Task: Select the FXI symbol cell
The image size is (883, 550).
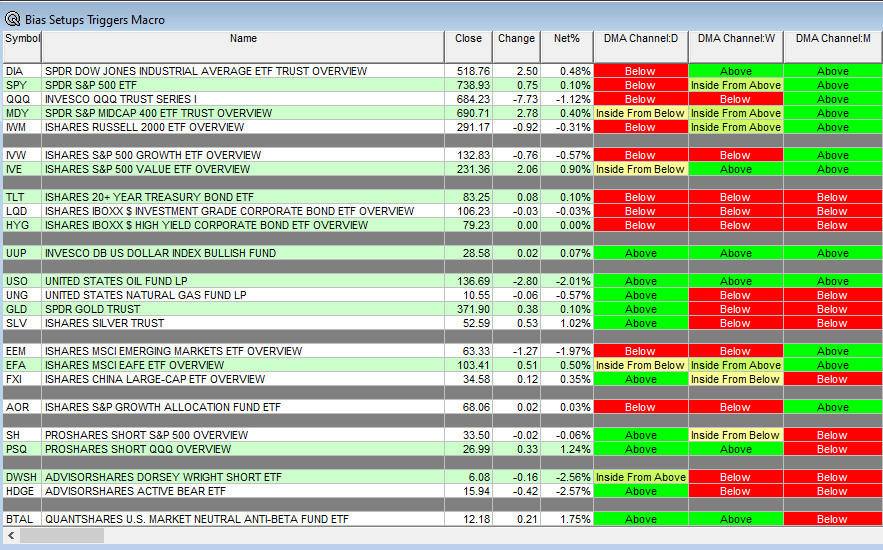Action: [x=22, y=379]
